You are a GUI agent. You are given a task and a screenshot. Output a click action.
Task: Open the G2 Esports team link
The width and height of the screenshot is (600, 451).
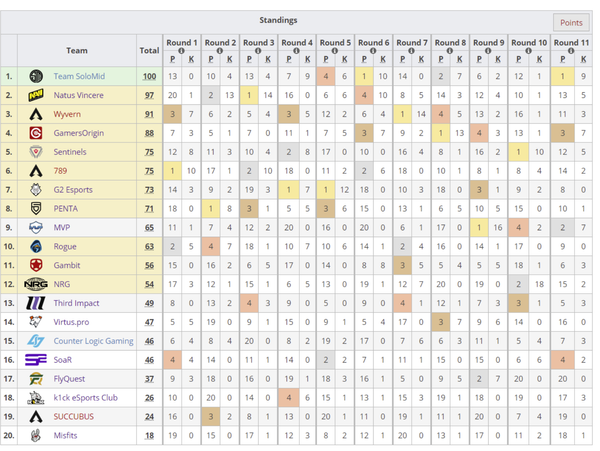pos(73,190)
